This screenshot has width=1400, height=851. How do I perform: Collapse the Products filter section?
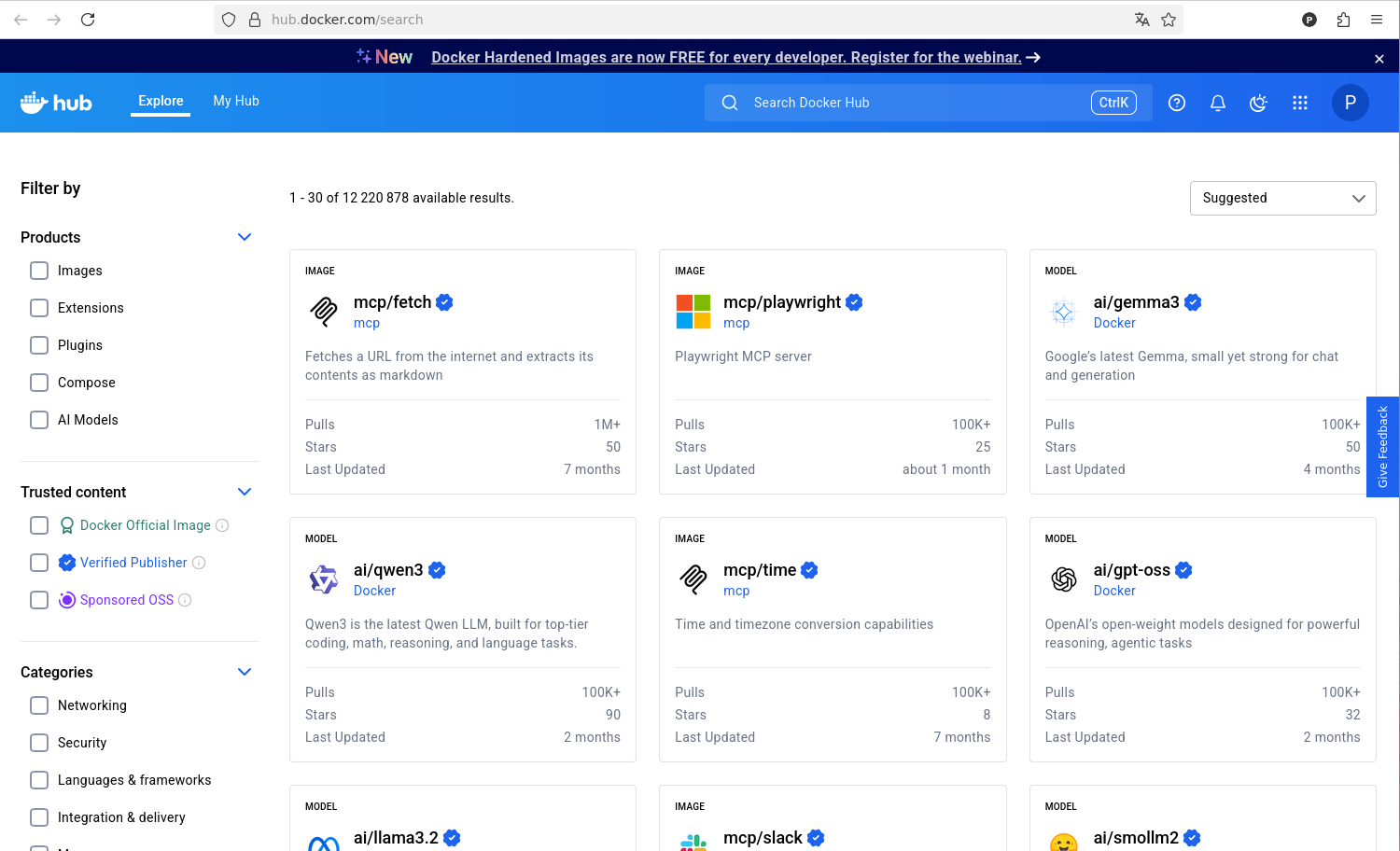click(245, 237)
